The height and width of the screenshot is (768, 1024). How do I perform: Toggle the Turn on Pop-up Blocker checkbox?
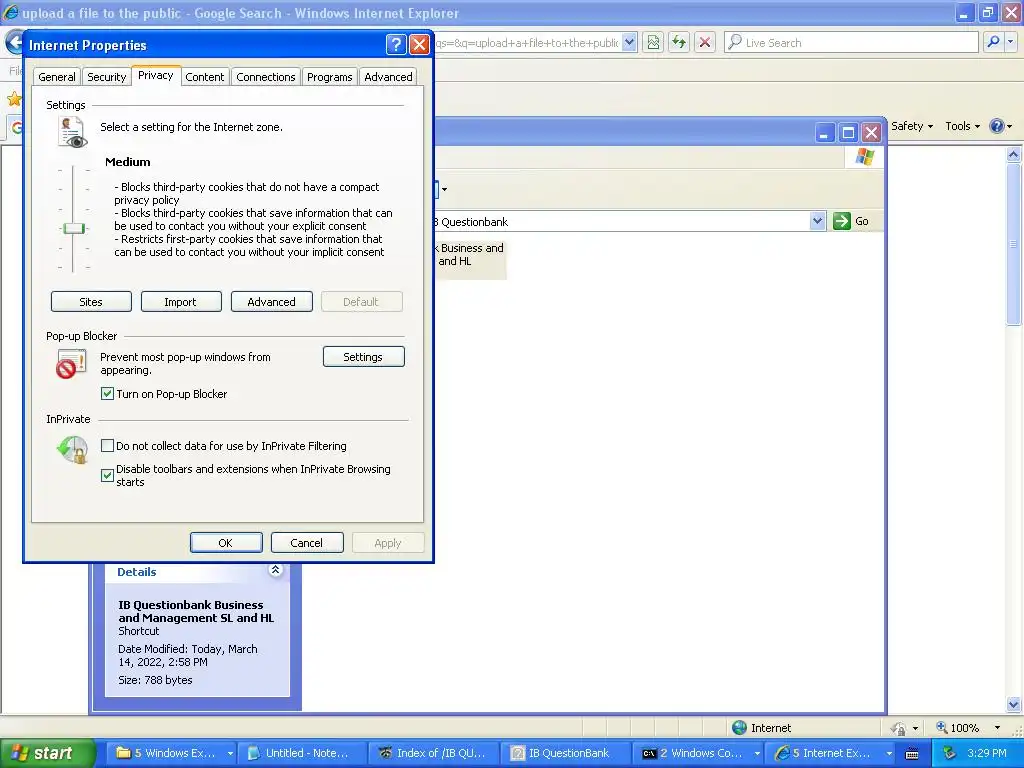(x=107, y=394)
